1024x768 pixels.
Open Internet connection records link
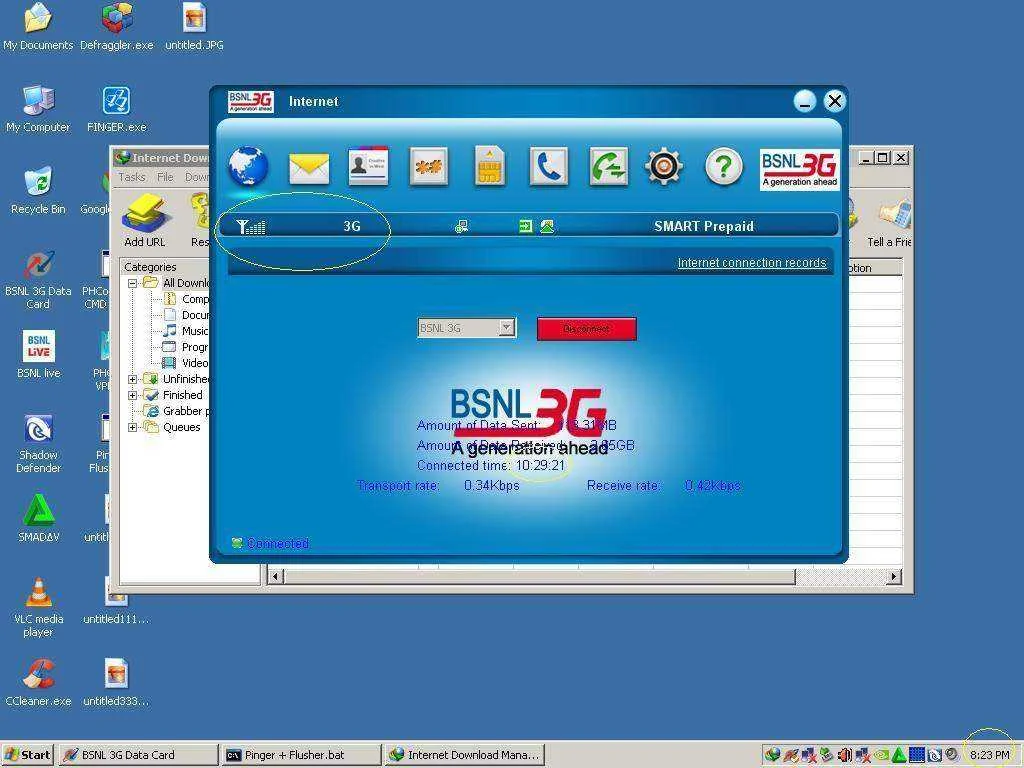pyautogui.click(x=752, y=263)
